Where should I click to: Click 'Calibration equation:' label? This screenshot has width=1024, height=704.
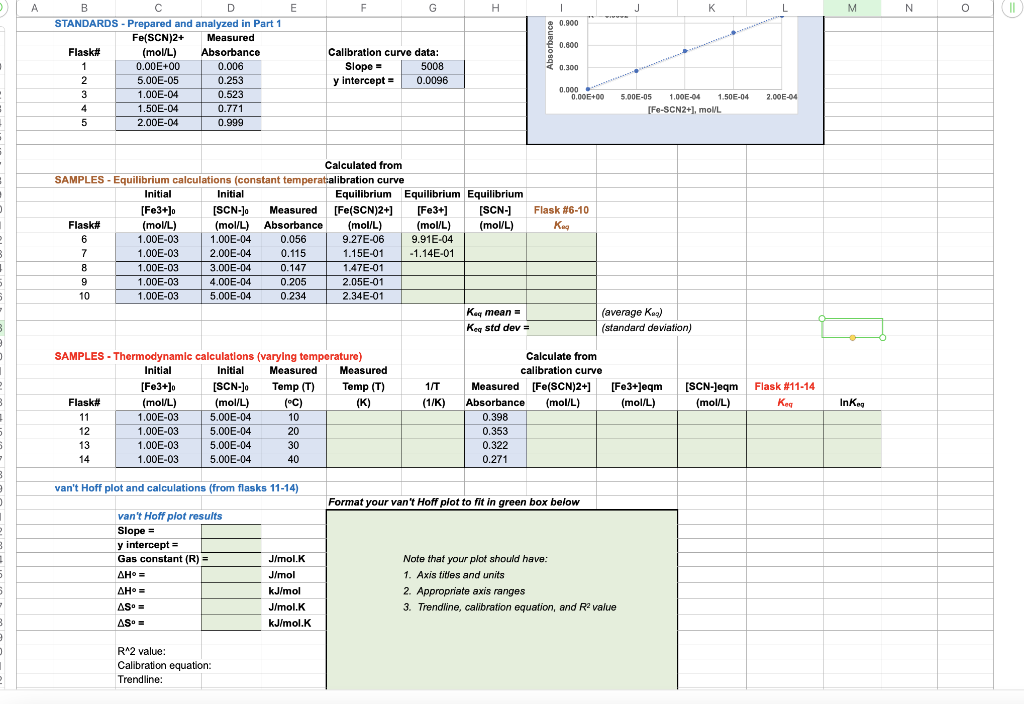pos(165,665)
